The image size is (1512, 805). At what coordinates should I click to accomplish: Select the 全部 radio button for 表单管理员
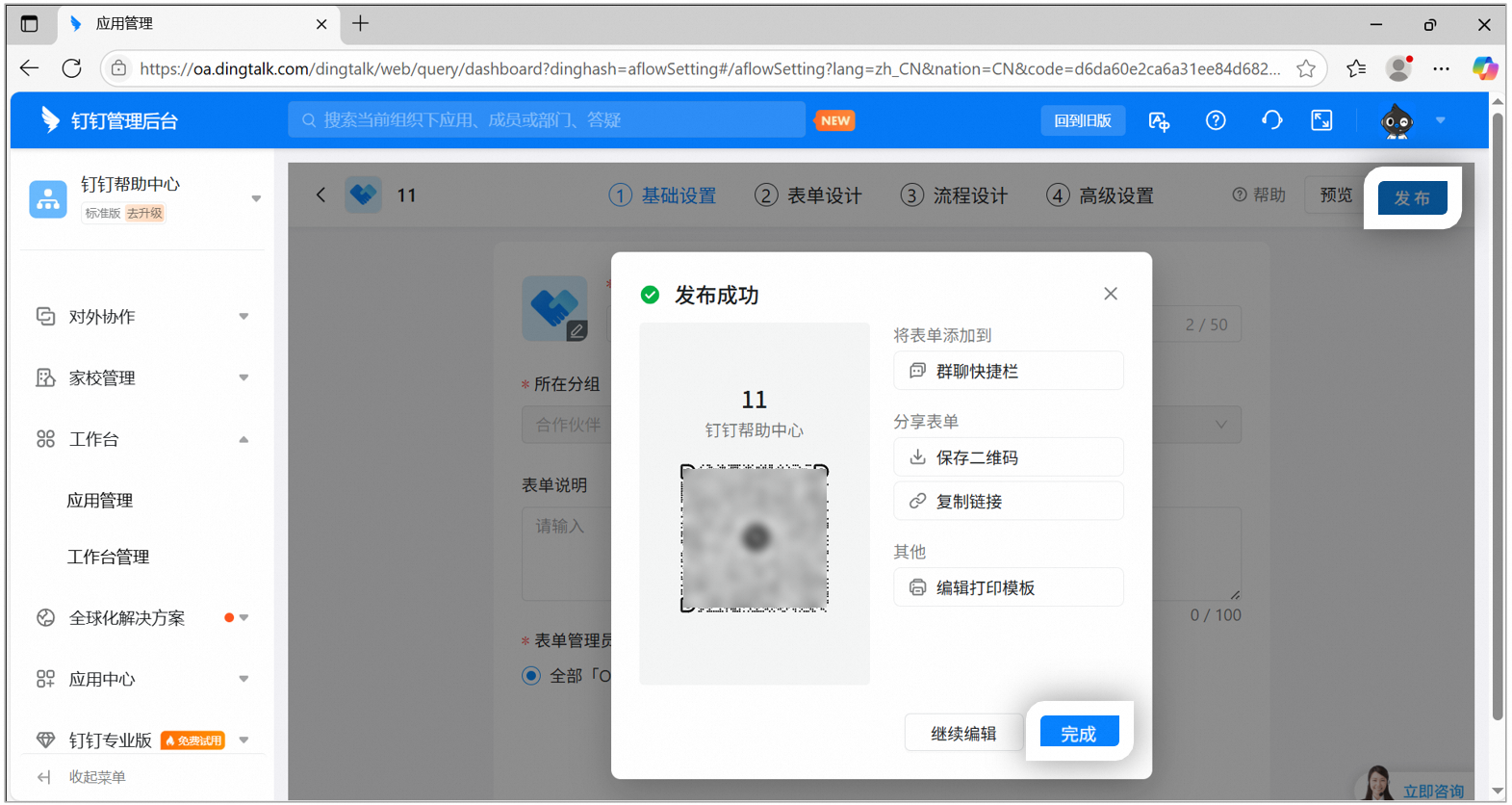531,675
